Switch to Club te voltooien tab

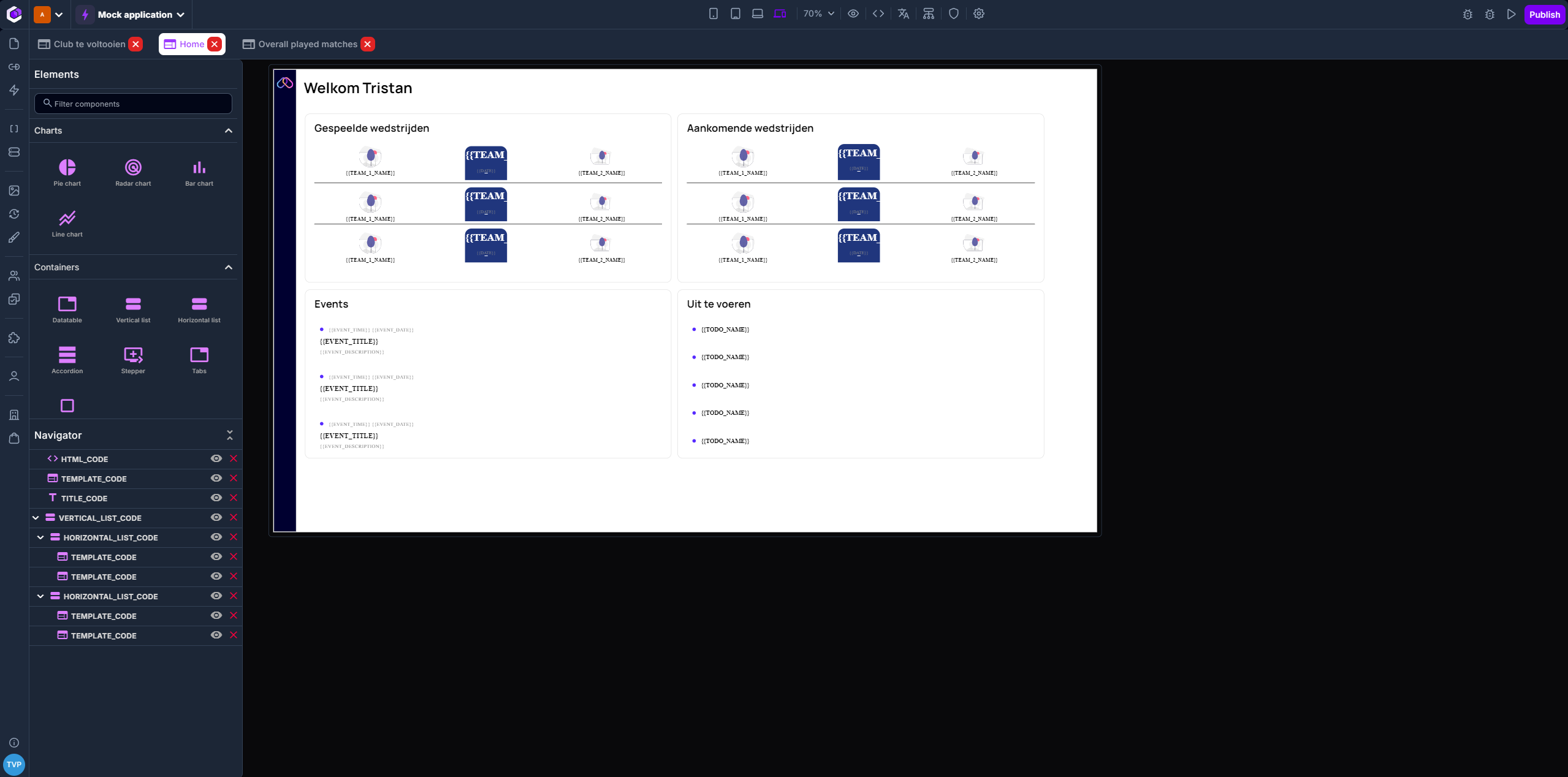pos(89,44)
